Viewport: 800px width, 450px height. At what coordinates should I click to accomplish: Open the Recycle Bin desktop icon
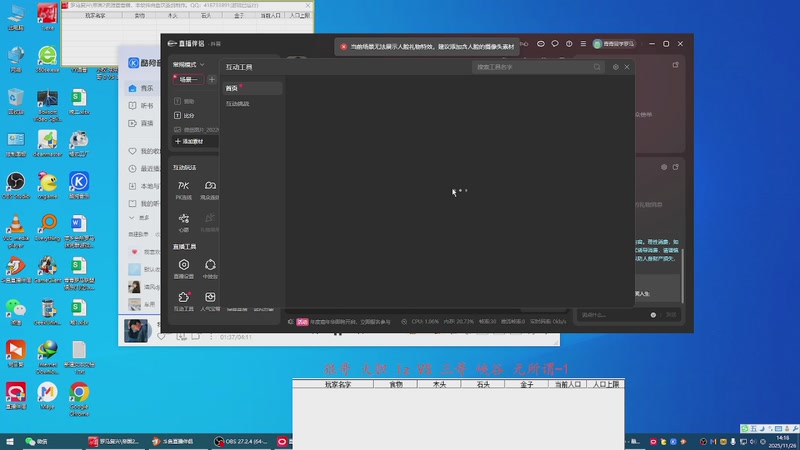click(x=16, y=102)
